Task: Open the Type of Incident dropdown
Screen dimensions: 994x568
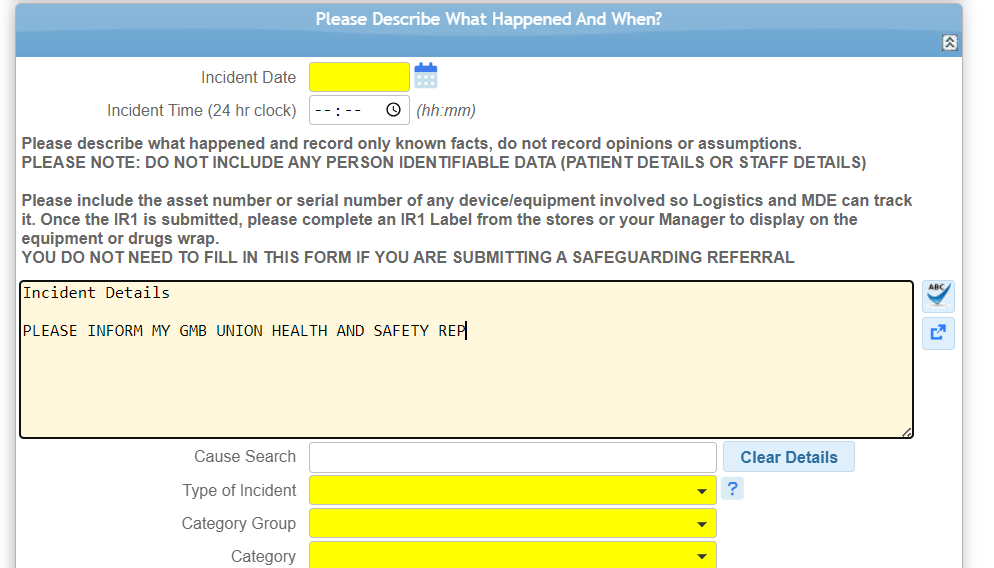Action: point(512,491)
